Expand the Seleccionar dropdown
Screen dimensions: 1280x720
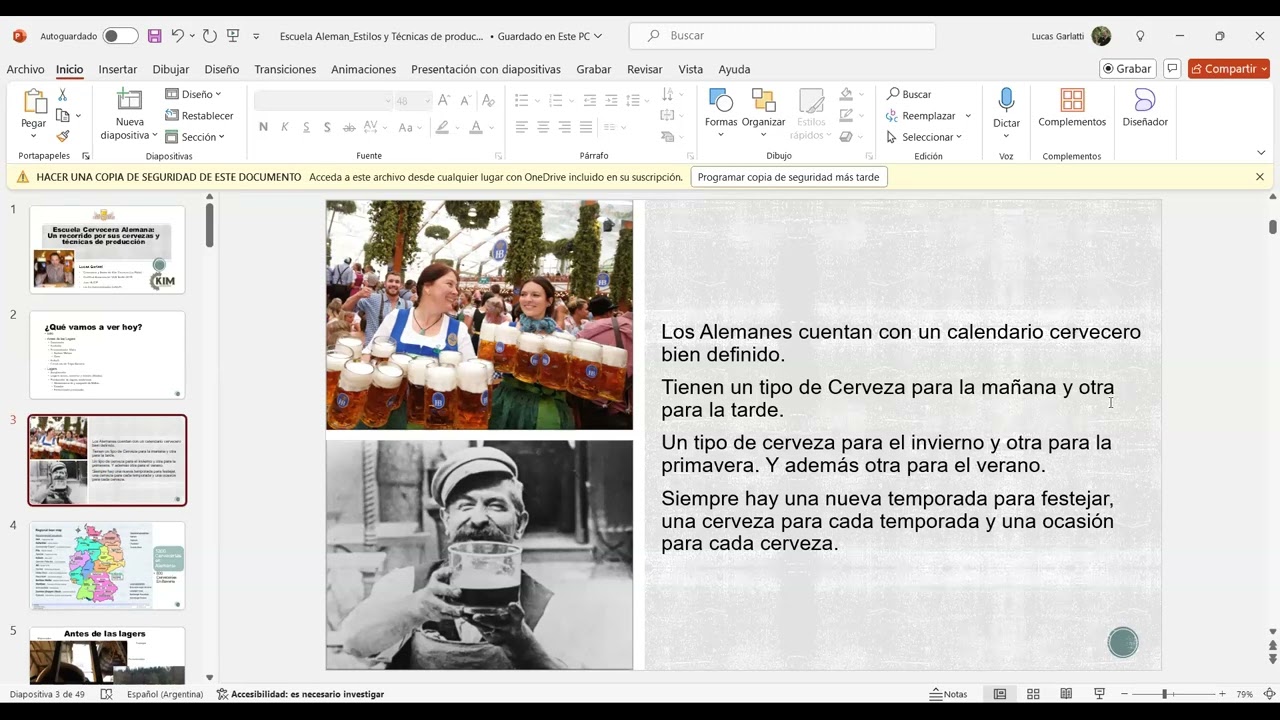pos(924,137)
